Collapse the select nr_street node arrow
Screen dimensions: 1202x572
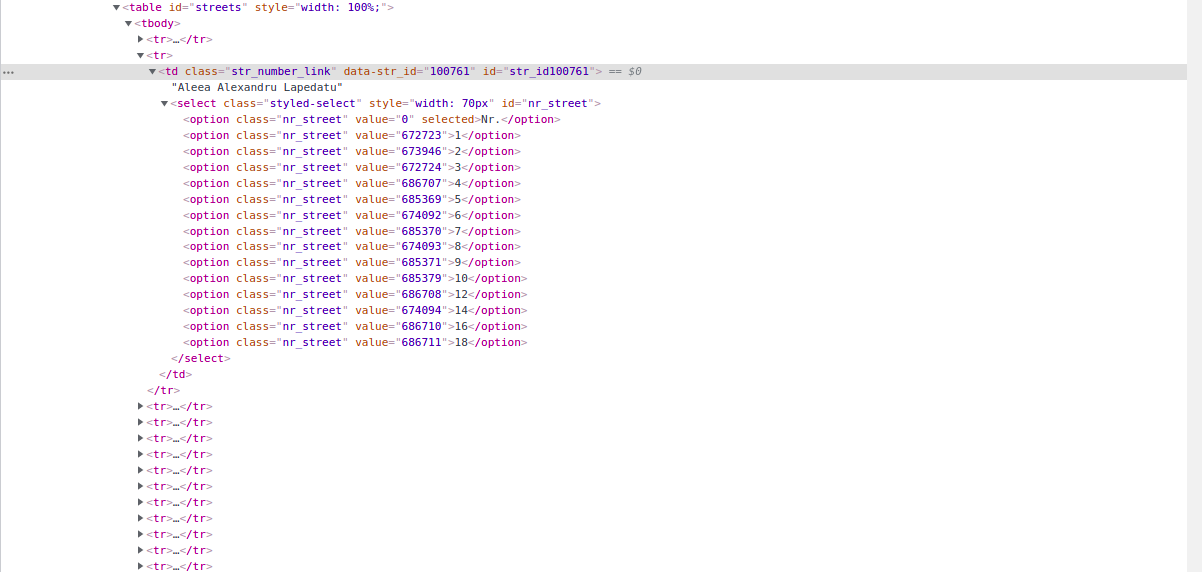164,104
